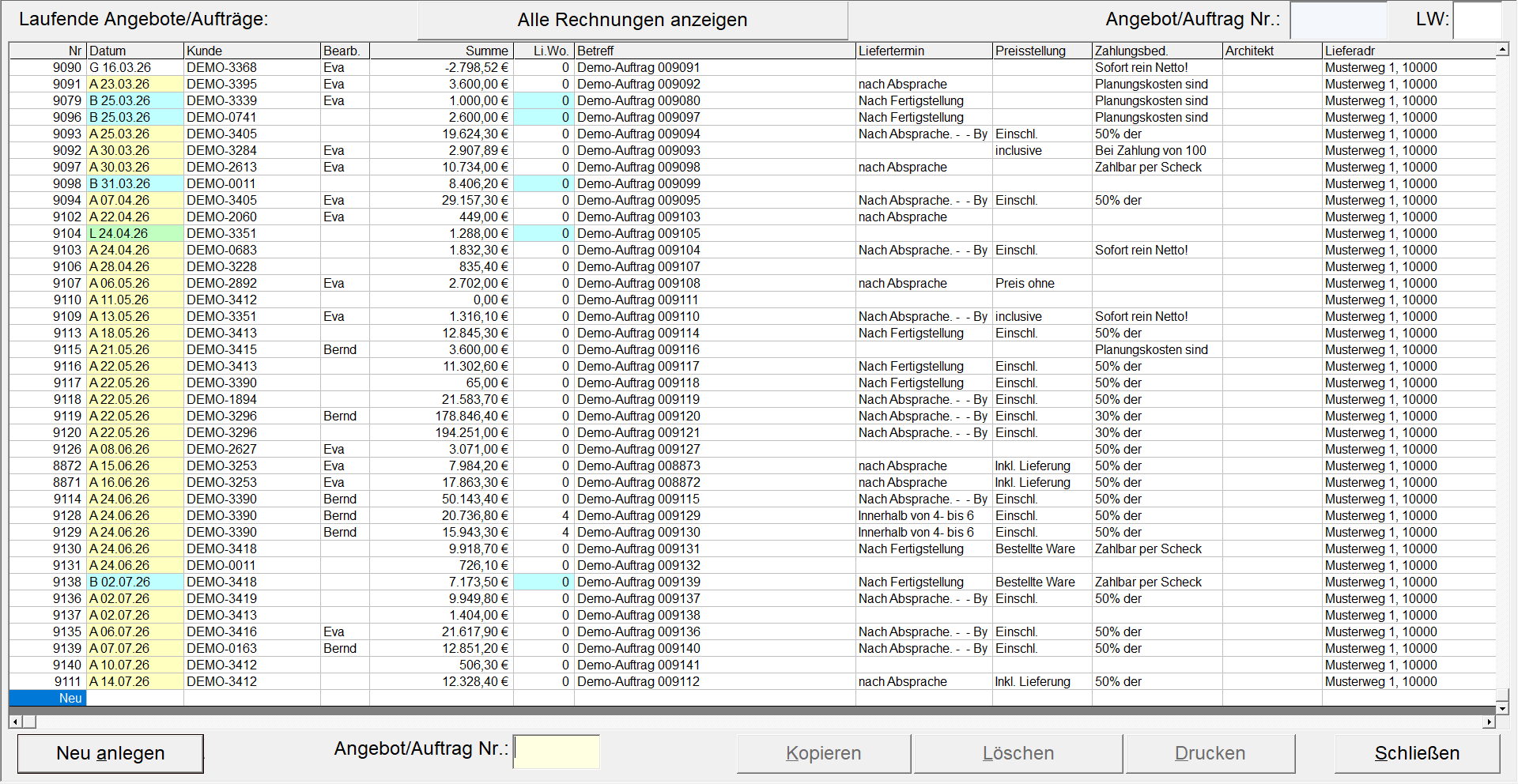Viewport: 1518px width, 784px height.
Task: Select Demo-Auftrag 009132 subject
Action: point(715,566)
